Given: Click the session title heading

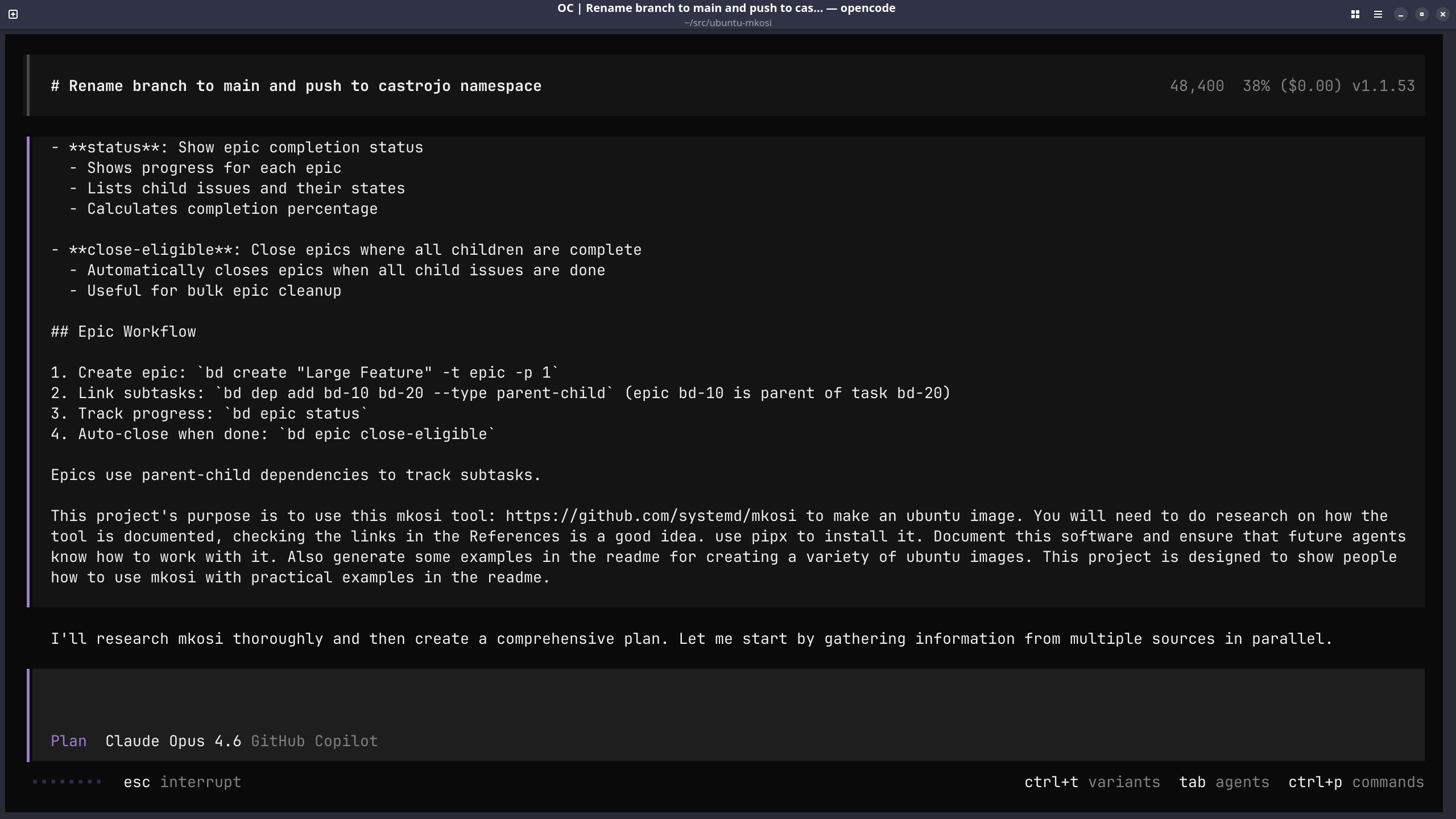Looking at the screenshot, I should click(x=296, y=86).
